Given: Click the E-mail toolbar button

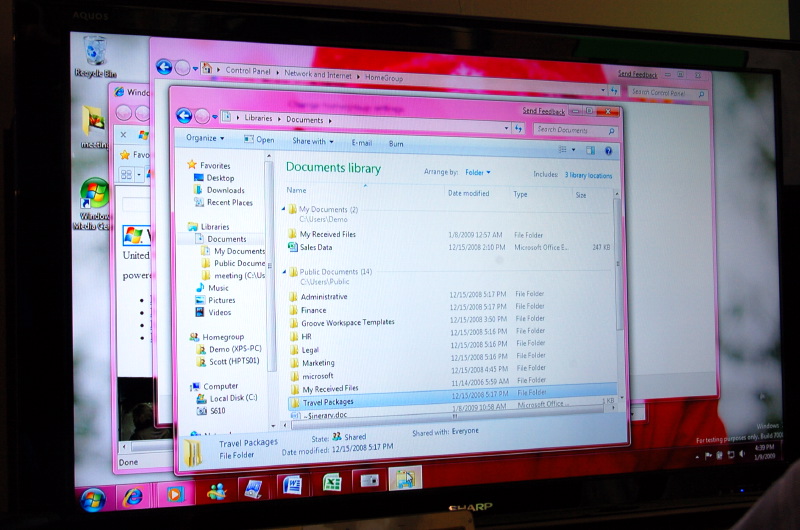Looking at the screenshot, I should (361, 143).
